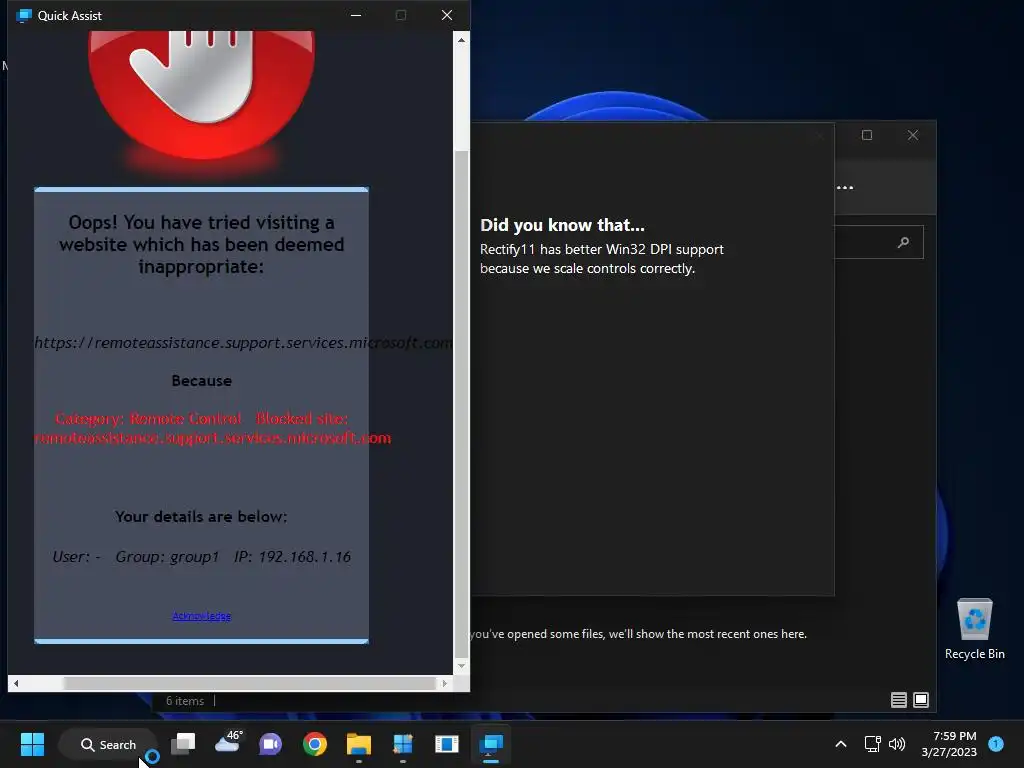Click the 'Did you know that...' heading
1024x768 pixels.
(562, 225)
